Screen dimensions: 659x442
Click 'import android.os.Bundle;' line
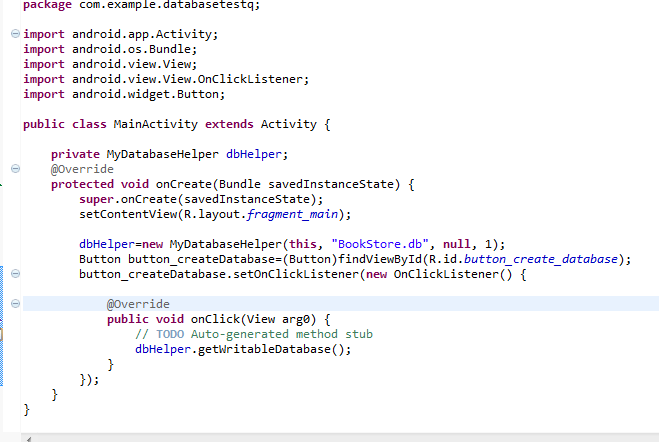pos(110,49)
